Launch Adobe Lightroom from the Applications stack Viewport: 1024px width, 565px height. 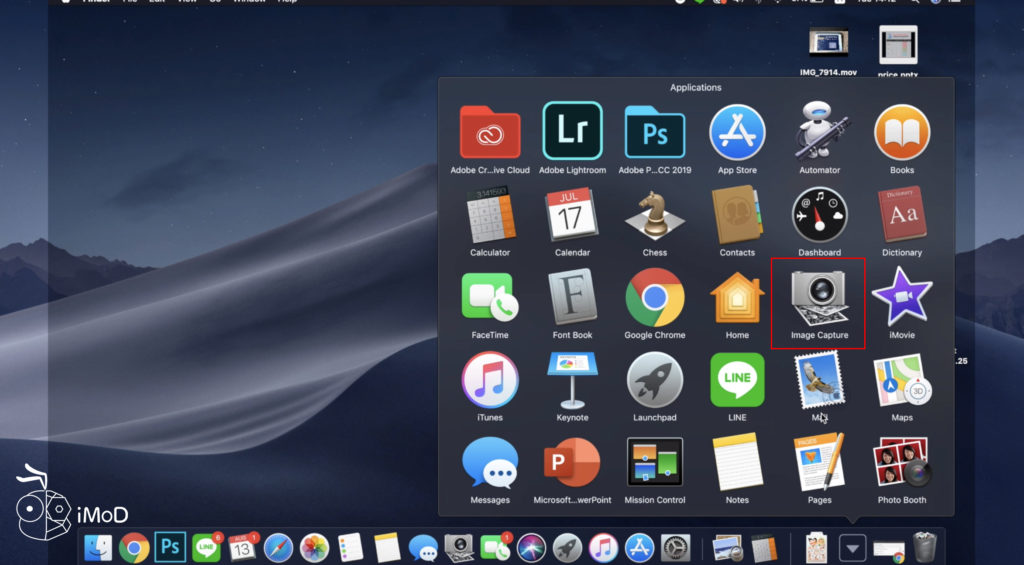572,131
